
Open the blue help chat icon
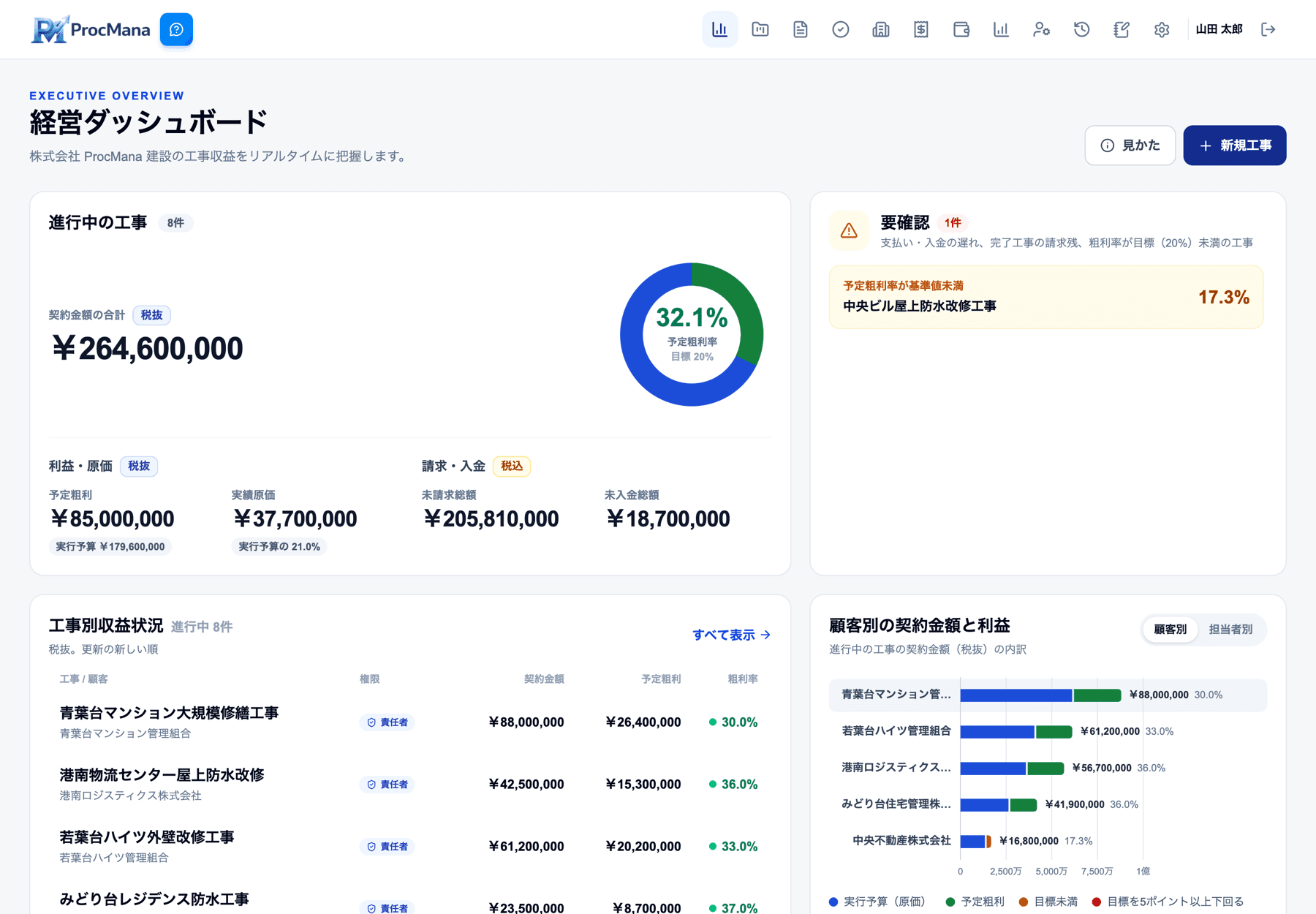pos(176,29)
